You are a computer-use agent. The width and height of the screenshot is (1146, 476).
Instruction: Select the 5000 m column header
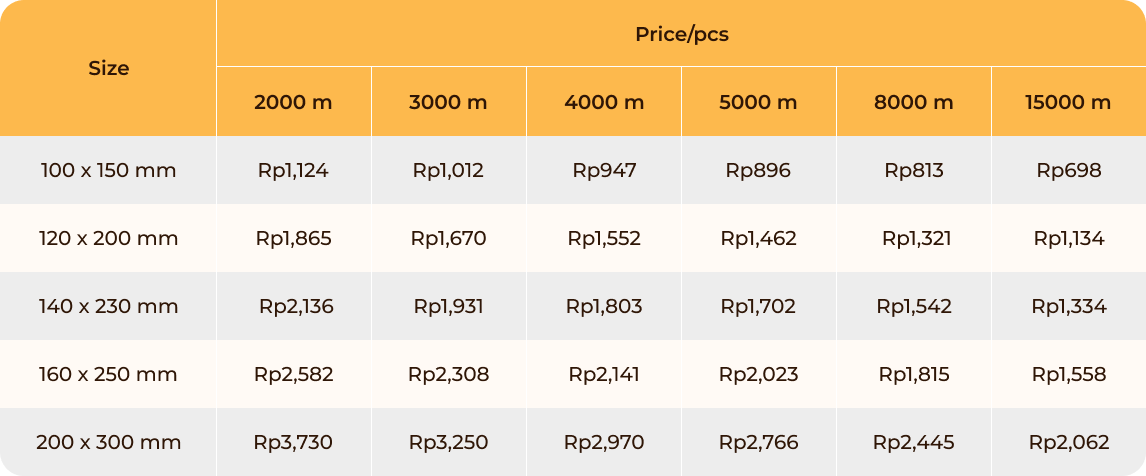pyautogui.click(x=759, y=102)
